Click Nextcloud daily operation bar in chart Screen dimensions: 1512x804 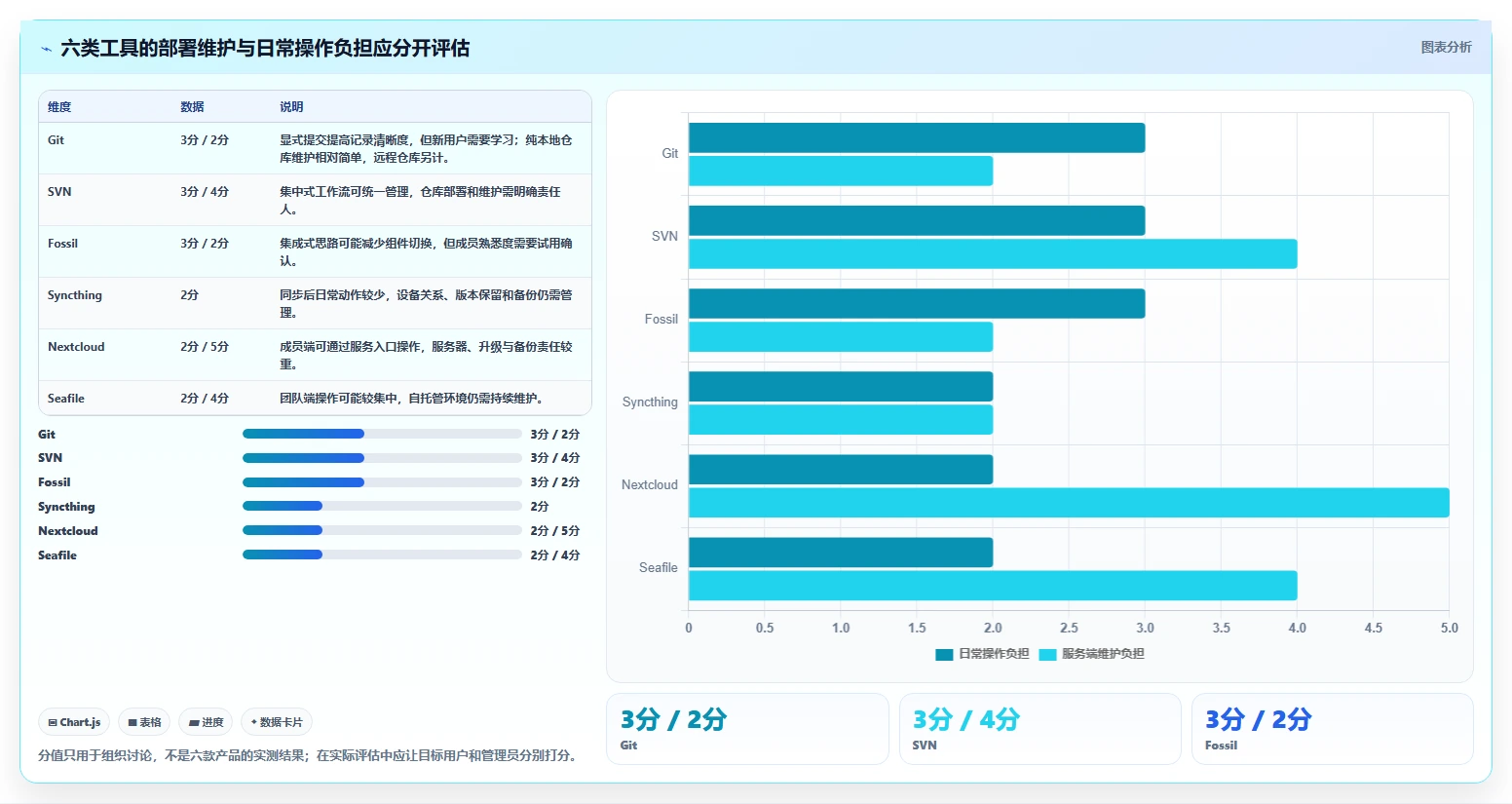(x=841, y=470)
